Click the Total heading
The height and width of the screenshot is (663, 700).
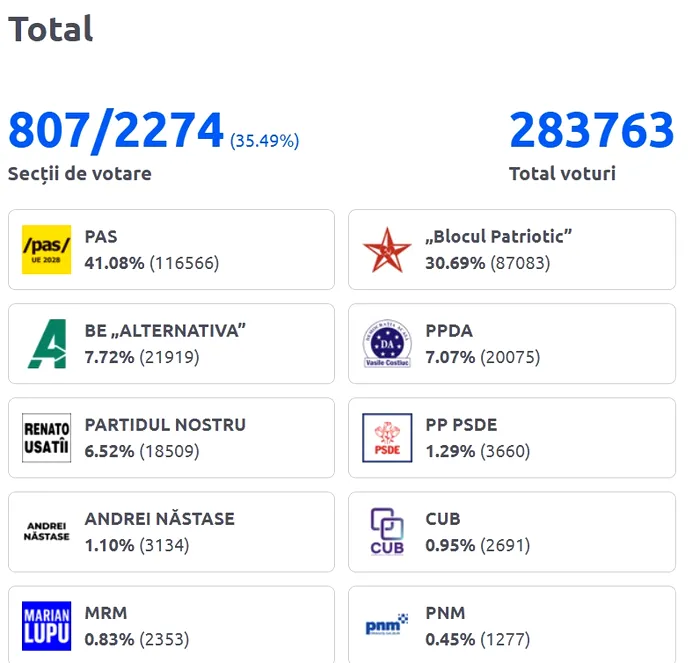pyautogui.click(x=51, y=29)
